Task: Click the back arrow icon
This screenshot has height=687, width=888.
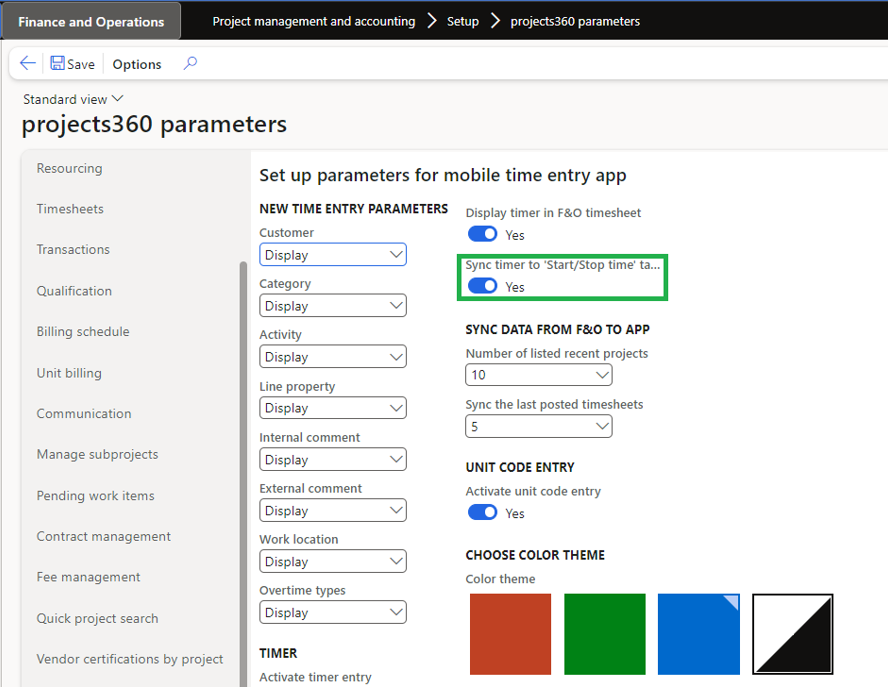Action: pos(28,64)
